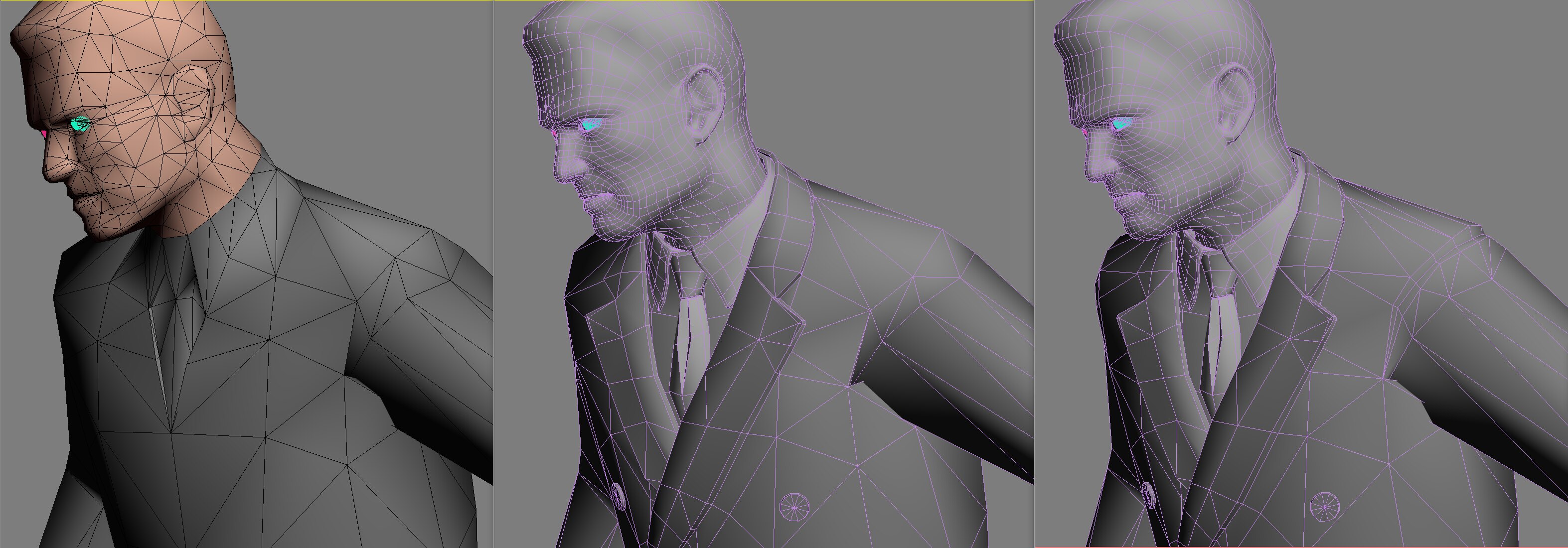The width and height of the screenshot is (1568, 548).
Task: Click the round front jacket button in the middle viewport
Action: point(794,507)
